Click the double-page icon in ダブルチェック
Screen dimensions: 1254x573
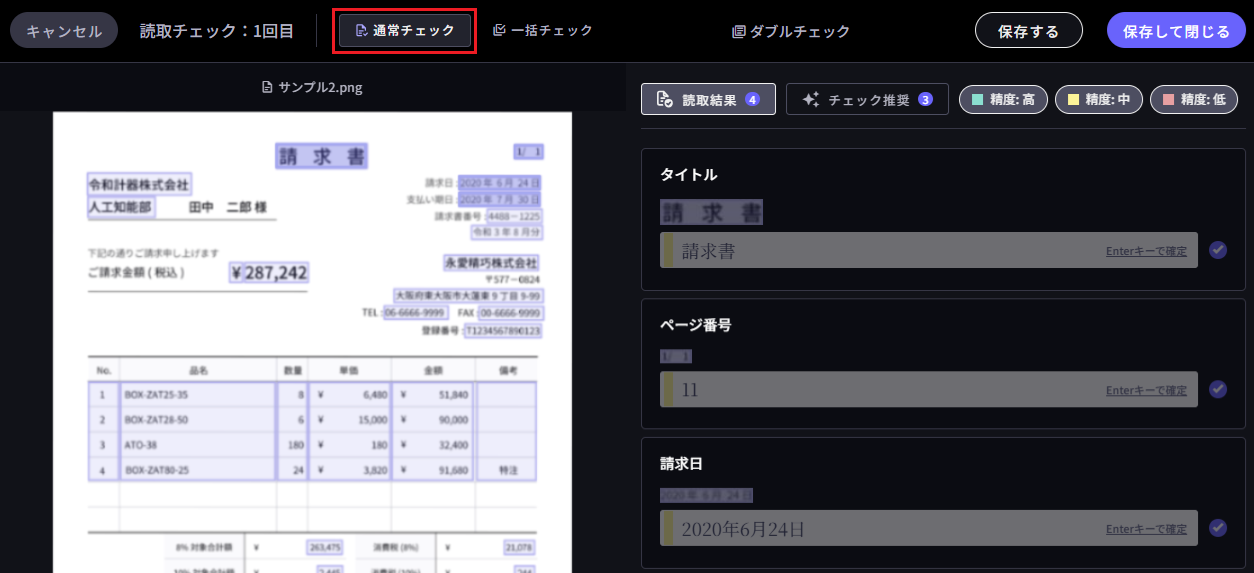(738, 32)
